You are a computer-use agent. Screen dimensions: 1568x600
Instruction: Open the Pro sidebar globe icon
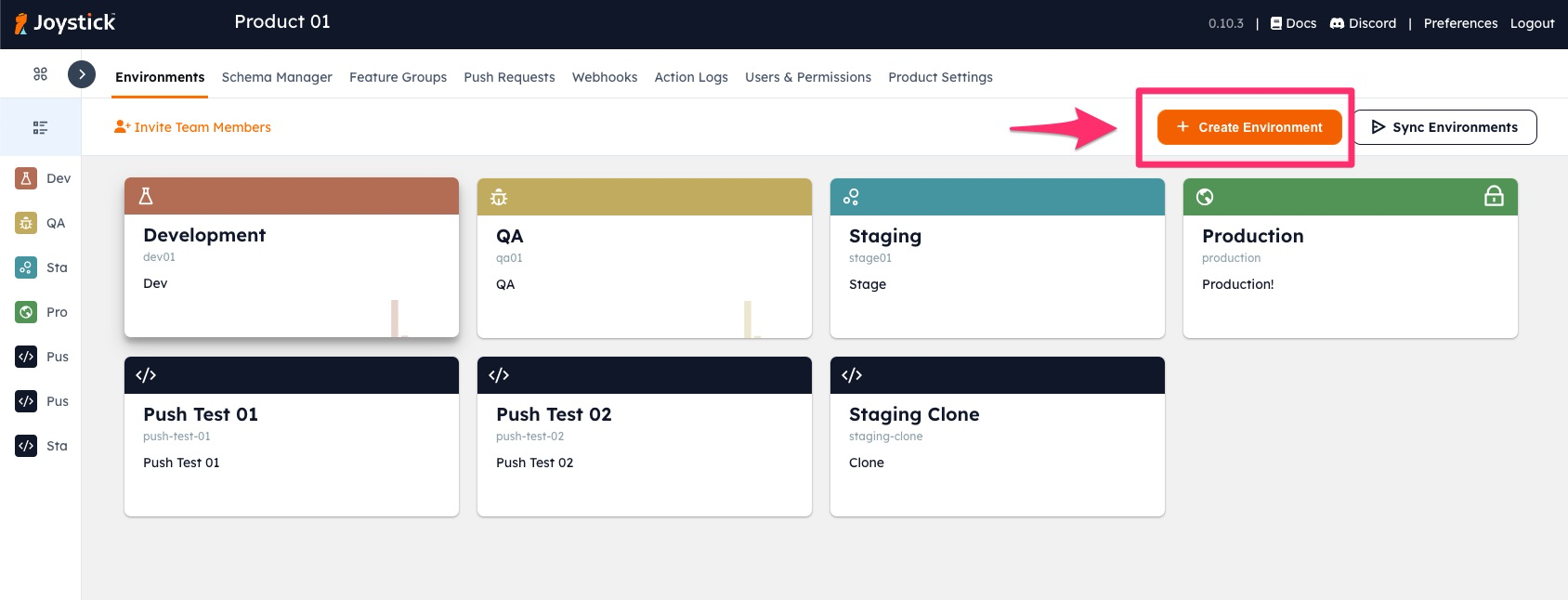coord(26,312)
